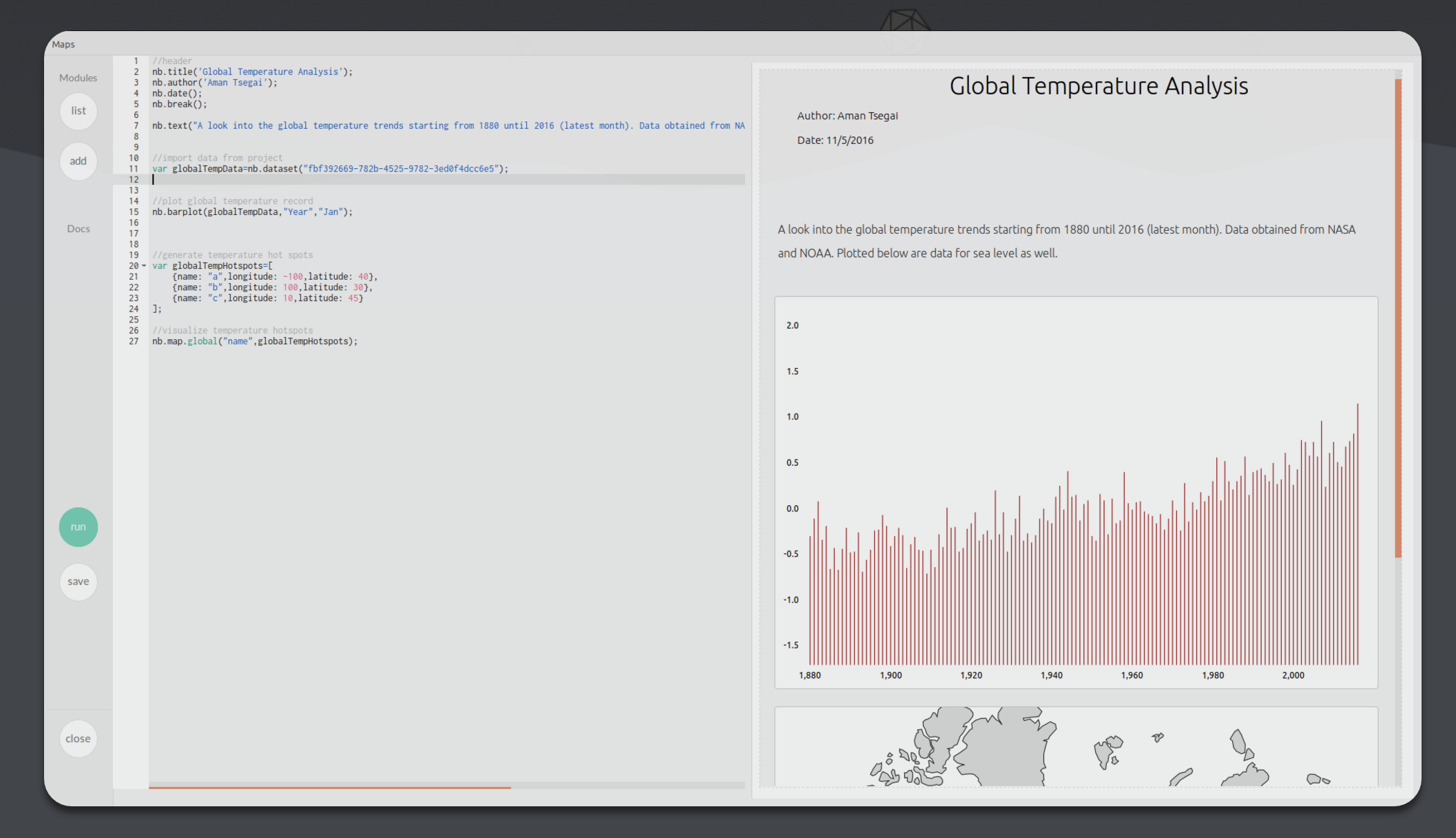Click the Global Temperature Analysis output heading
Viewport: 1456px width, 838px height.
click(1099, 86)
